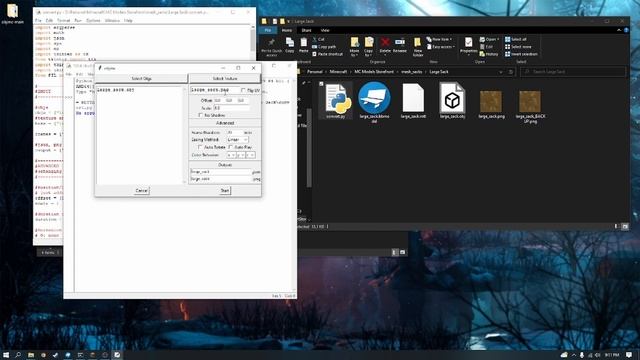Image resolution: width=640 pixels, height=360 pixels.
Task: Select the large_sack.obj file
Action: click(x=452, y=100)
